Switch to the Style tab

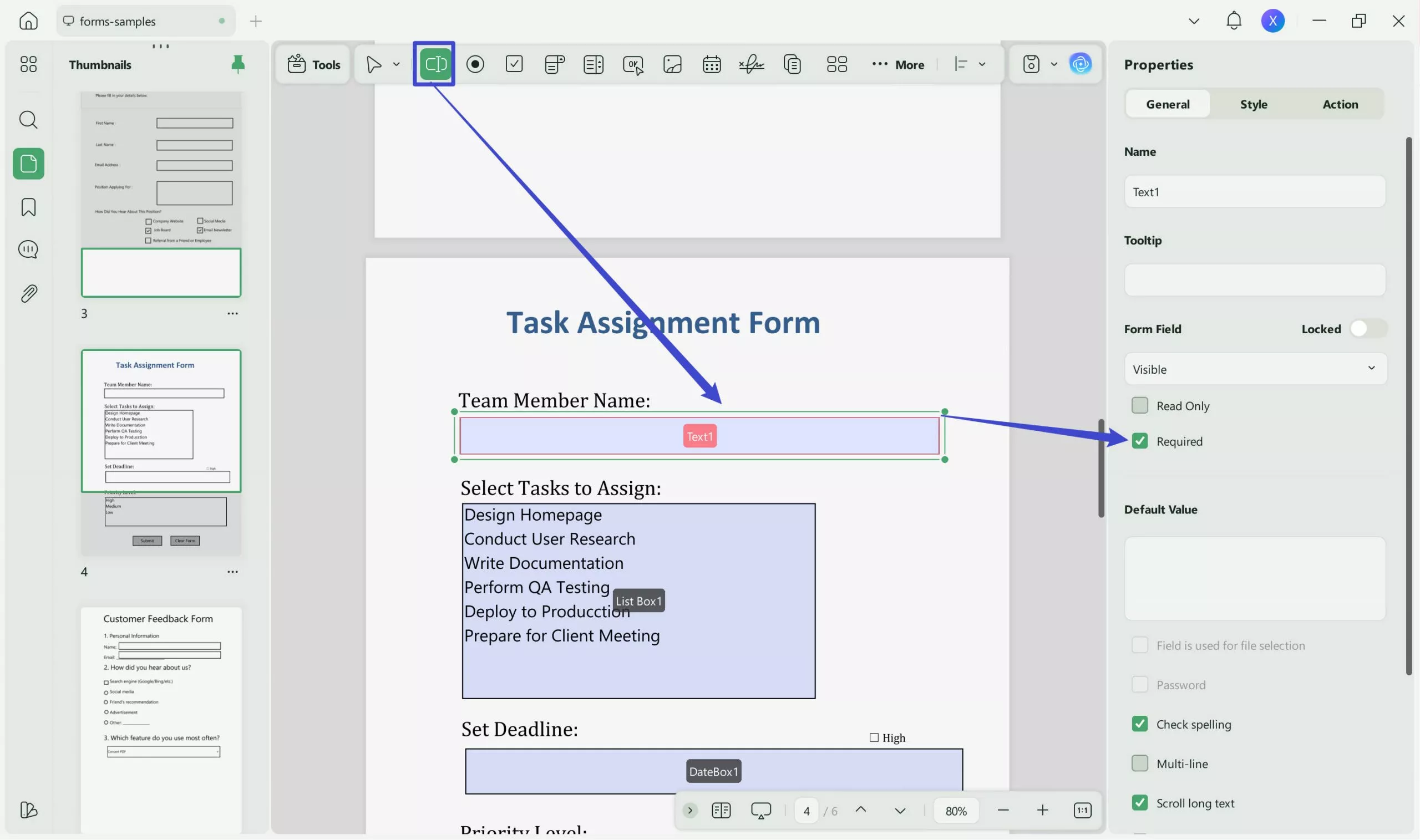point(1253,104)
